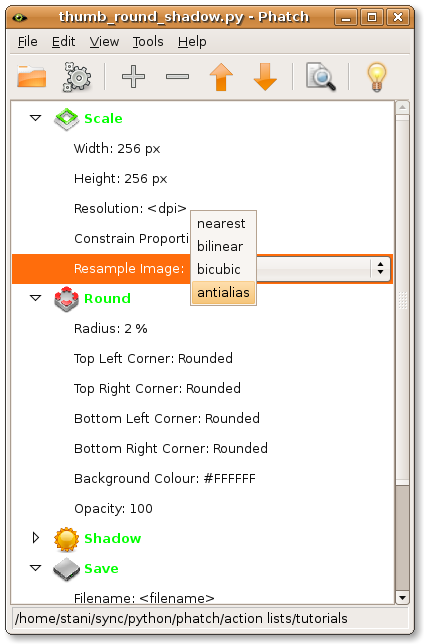Open an action list with folder icon

32,76
